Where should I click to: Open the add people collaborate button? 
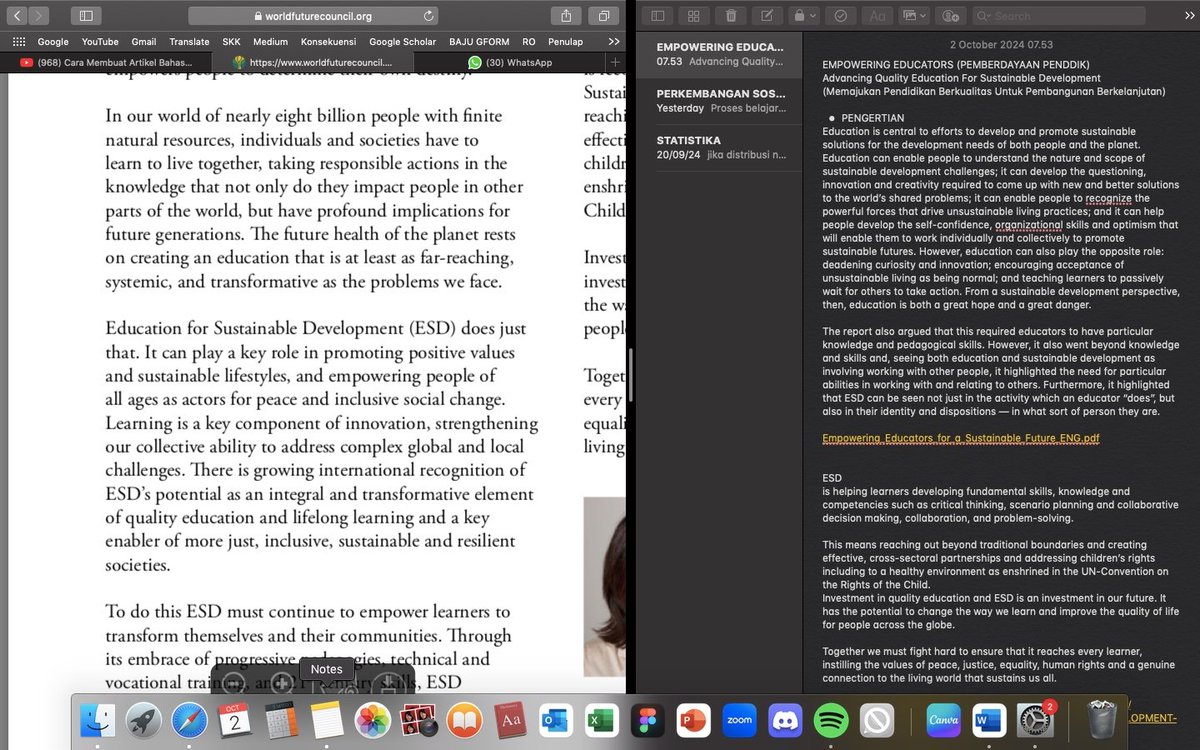click(x=951, y=16)
